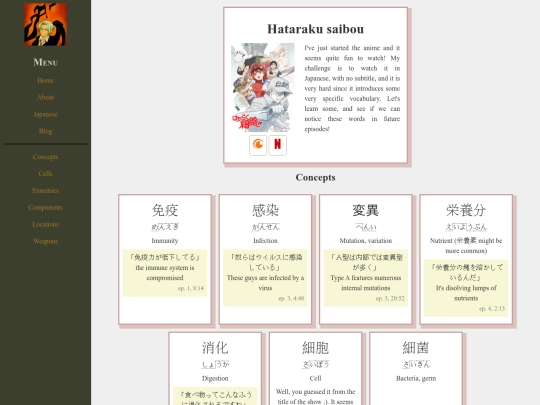This screenshot has width=540, height=405.
Task: Jump to the Weapons section
Action: (x=45, y=241)
